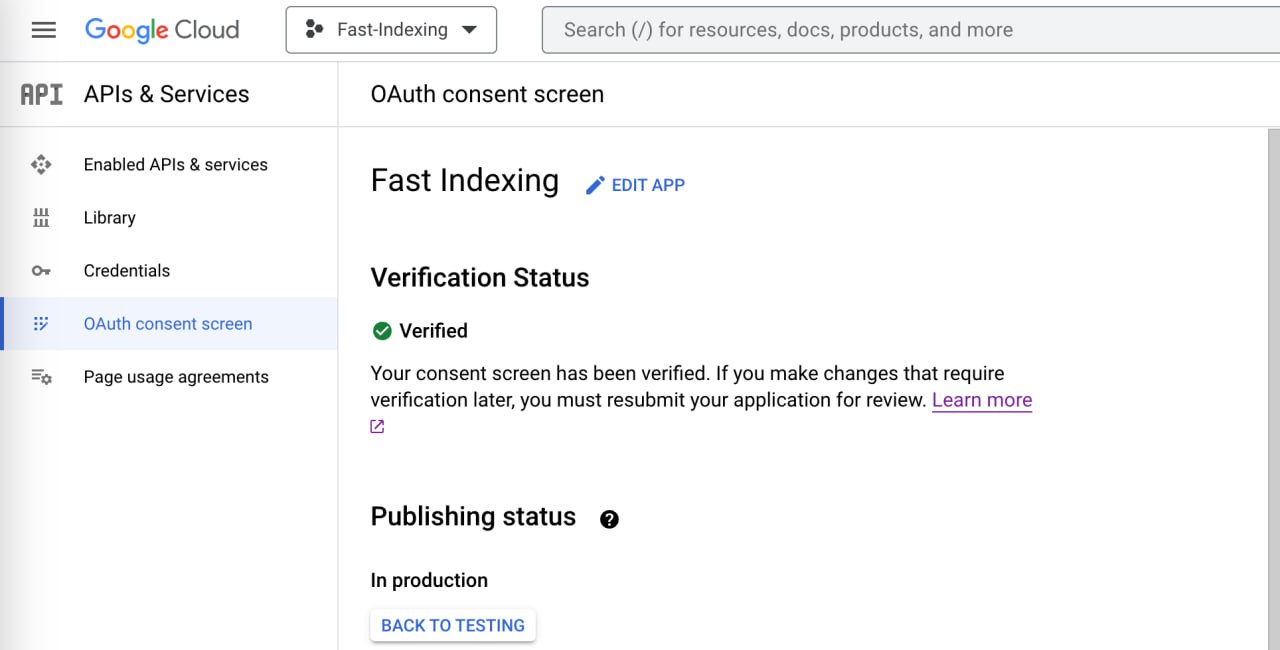Open the Learn more link
Viewport: 1280px width, 650px height.
click(982, 400)
